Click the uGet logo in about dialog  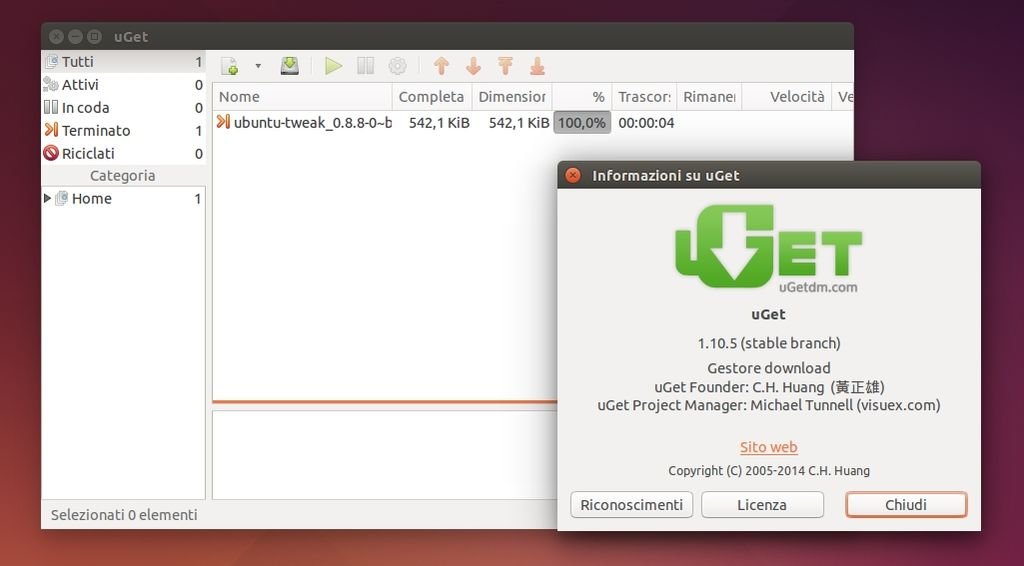[768, 249]
